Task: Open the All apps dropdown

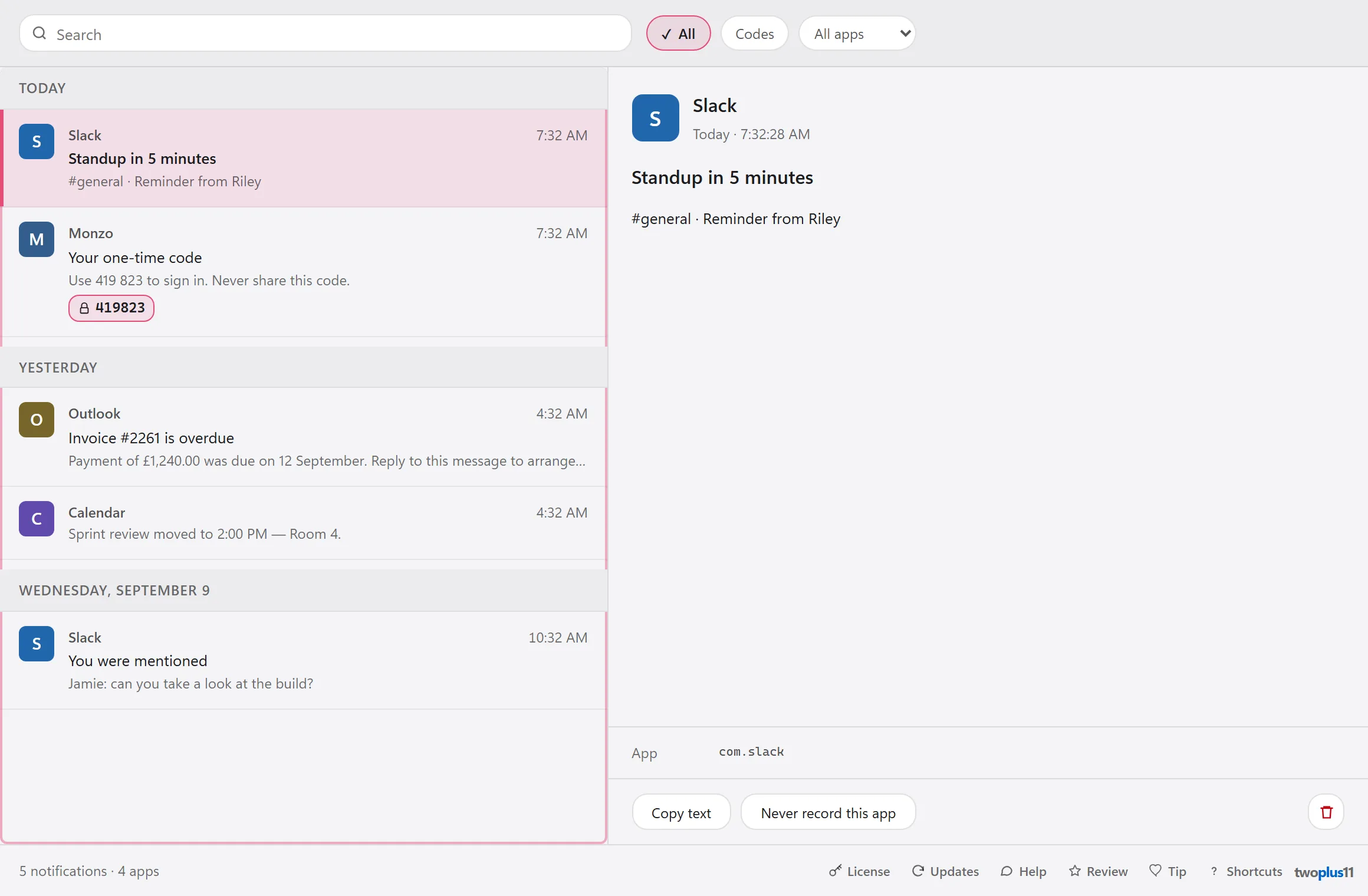Action: coord(857,34)
